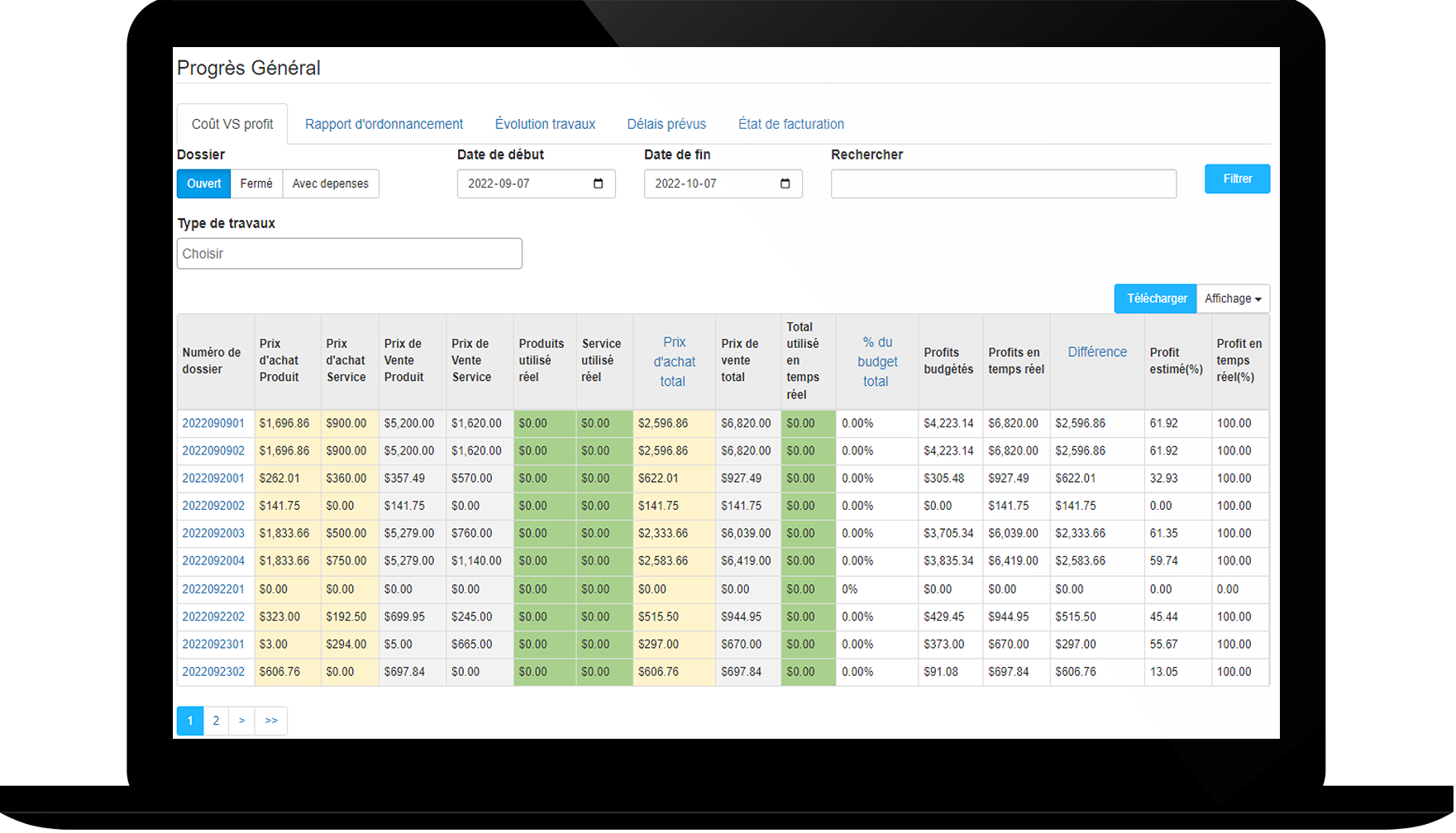This screenshot has height=833, width=1456.
Task: Open dossier 2022090901 link
Action: coord(213,423)
